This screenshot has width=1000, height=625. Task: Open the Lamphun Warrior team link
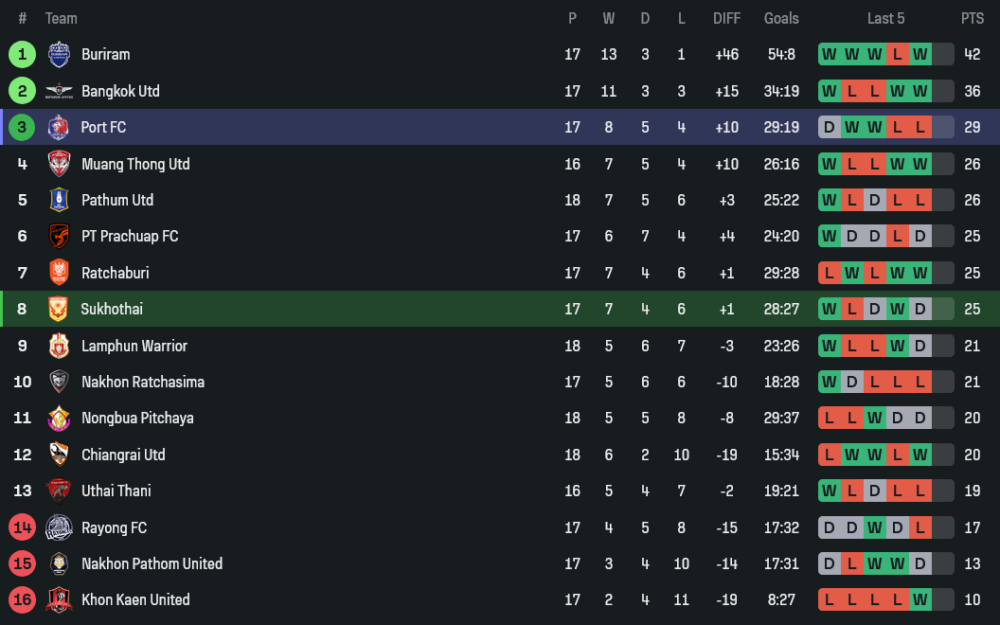pos(134,346)
